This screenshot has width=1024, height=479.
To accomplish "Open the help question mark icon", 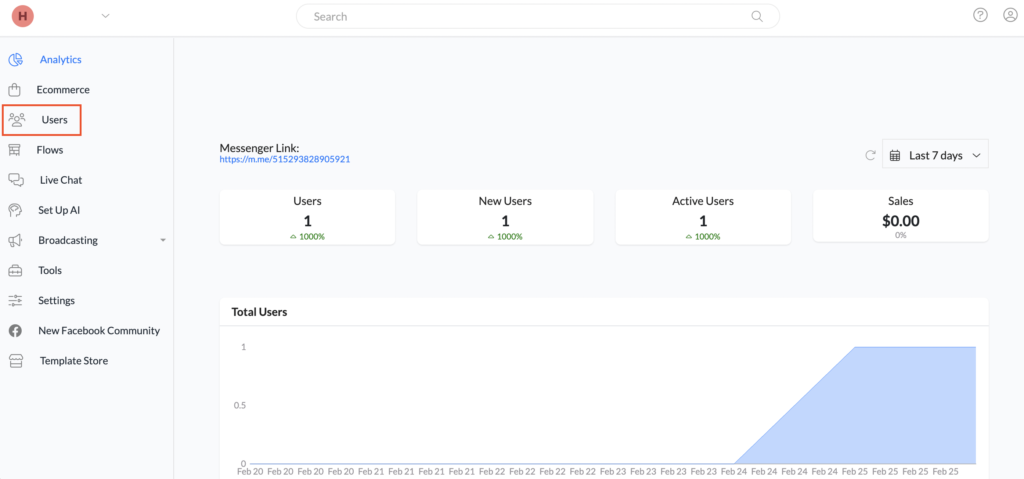I will [980, 15].
